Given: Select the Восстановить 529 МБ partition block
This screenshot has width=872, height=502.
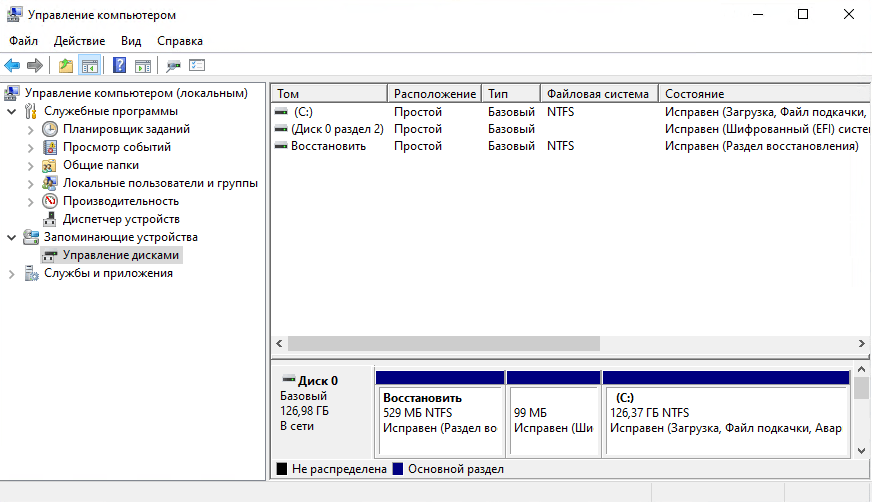Looking at the screenshot, I should point(439,420).
